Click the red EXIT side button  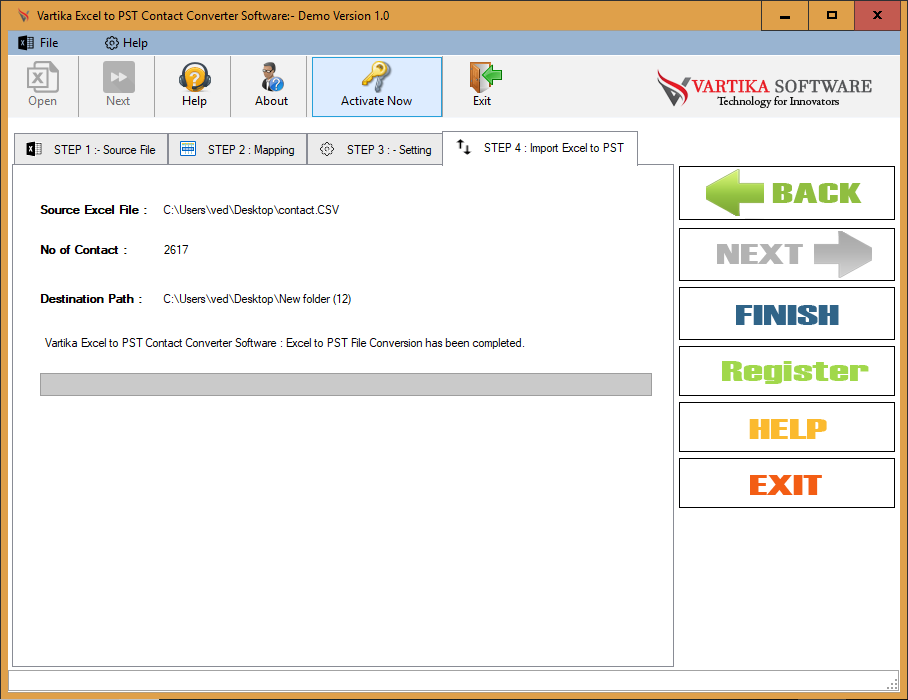(786, 483)
